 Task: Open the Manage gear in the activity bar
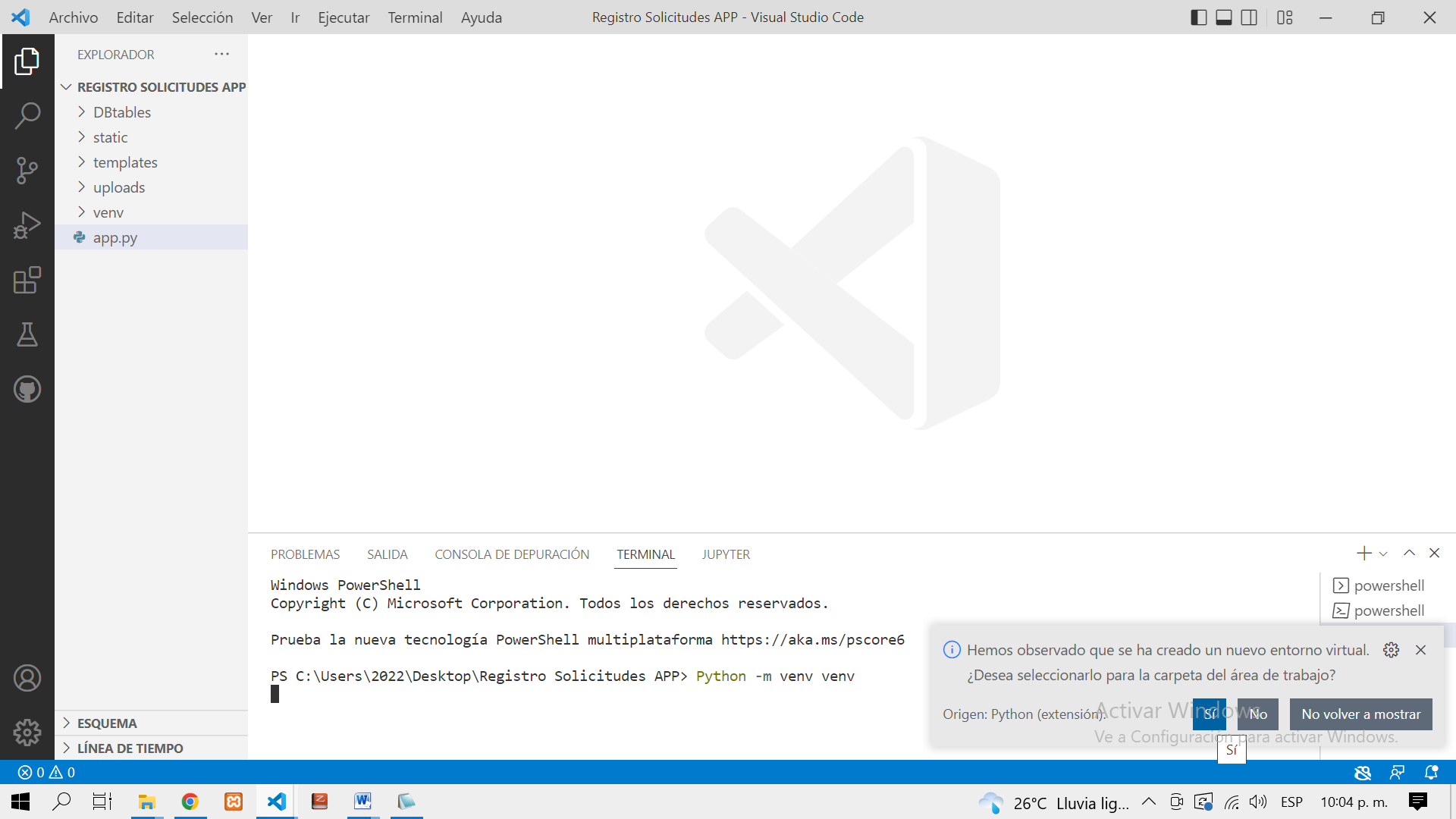tap(27, 733)
